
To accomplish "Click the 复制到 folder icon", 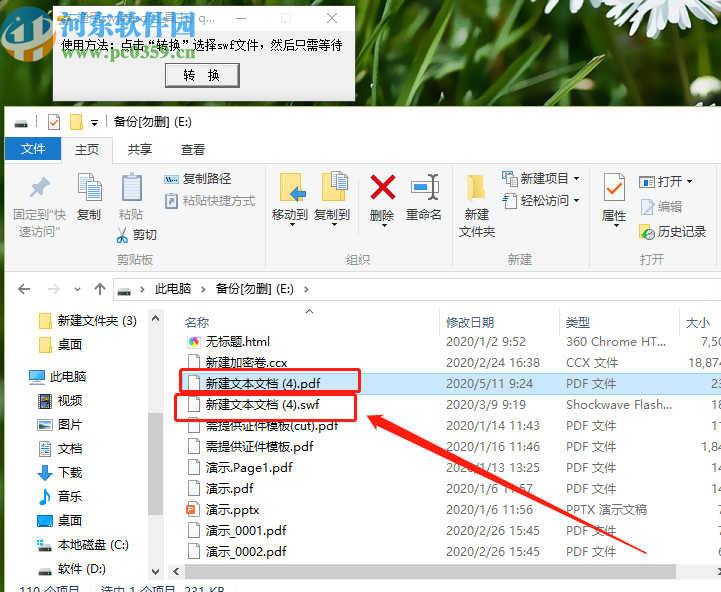I will 335,186.
